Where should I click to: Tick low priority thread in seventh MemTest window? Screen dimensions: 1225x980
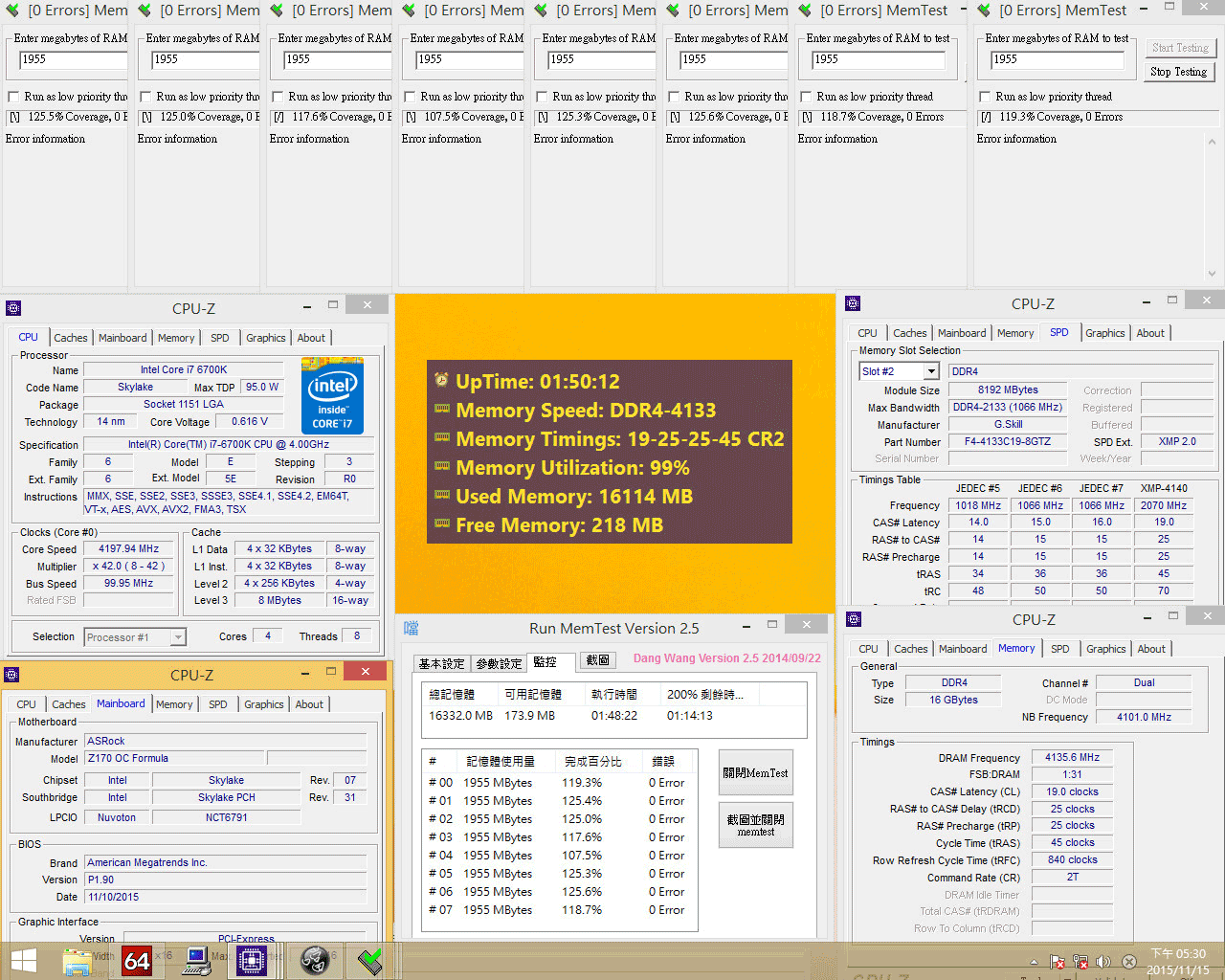pyautogui.click(x=806, y=97)
